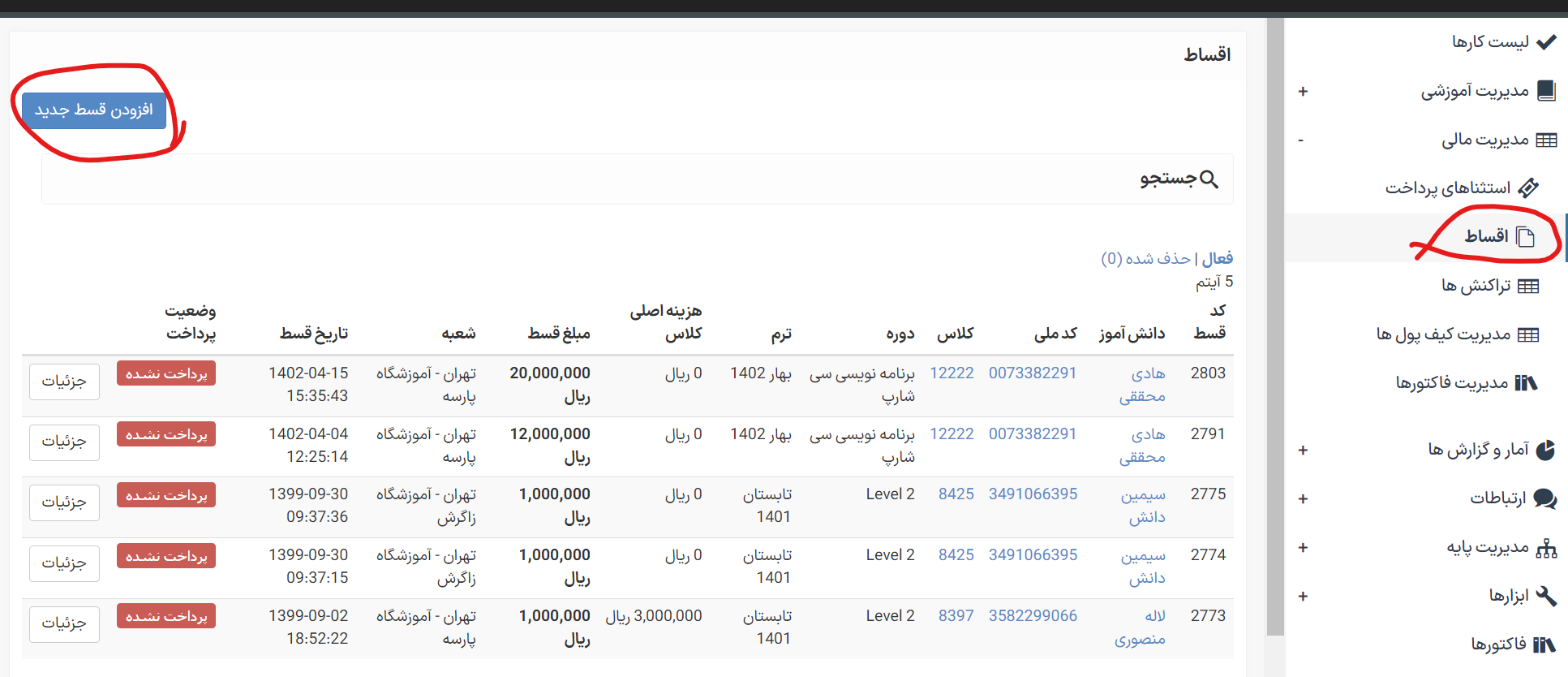
Task: Click national code 0073382291 in row 2791
Action: pyautogui.click(x=1033, y=434)
